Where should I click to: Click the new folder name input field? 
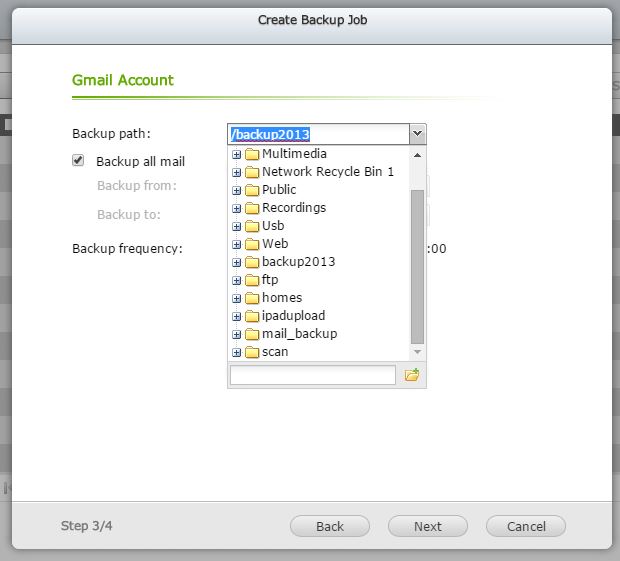coord(312,374)
